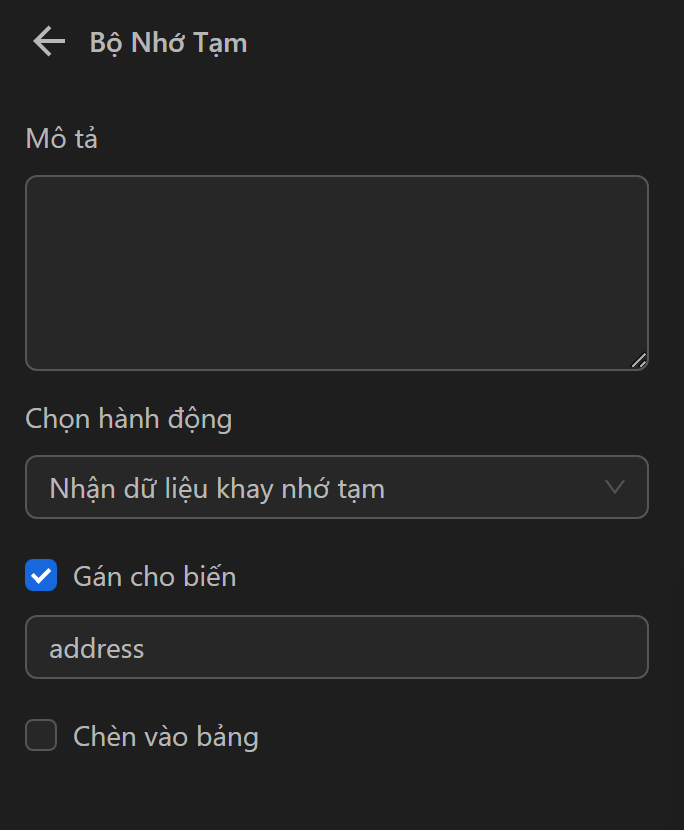Viewport: 684px width, 830px height.
Task: Click the empty checkbox beside Chèn vào bảng
Action: (40, 736)
